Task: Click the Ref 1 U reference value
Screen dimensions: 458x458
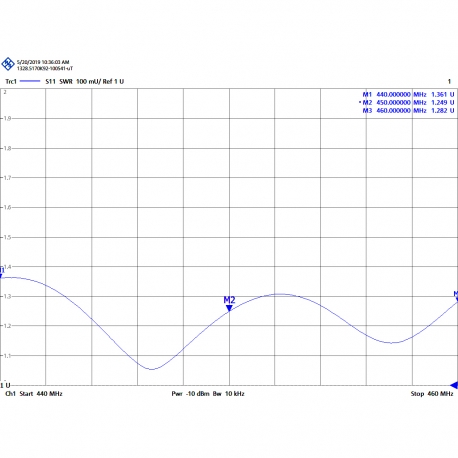Action: point(113,81)
